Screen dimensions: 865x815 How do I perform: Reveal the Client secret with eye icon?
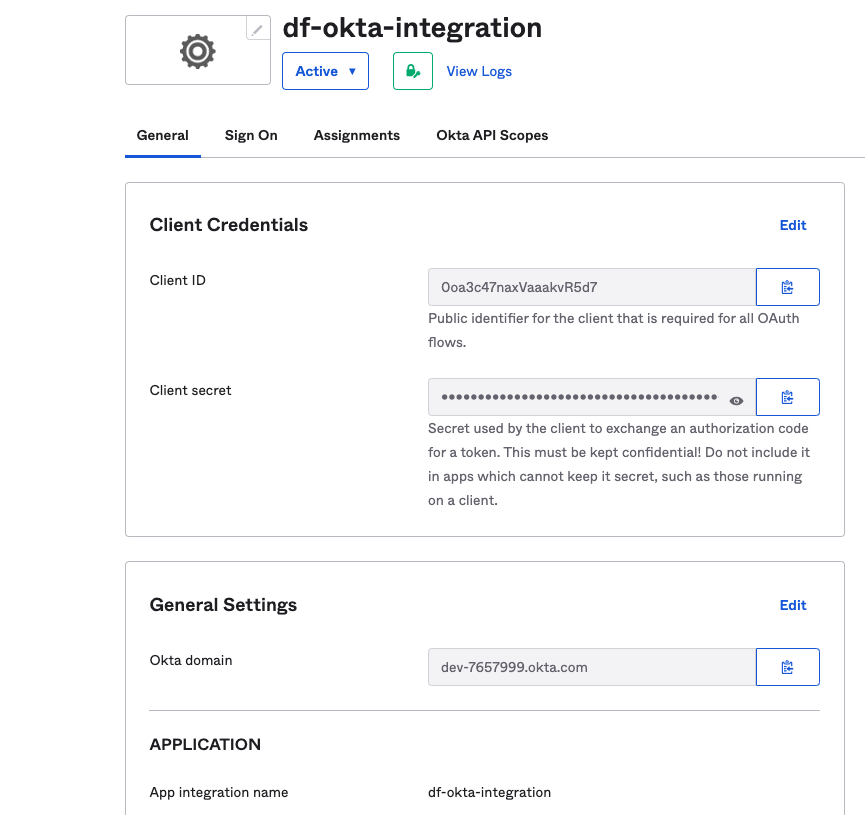click(x=736, y=401)
